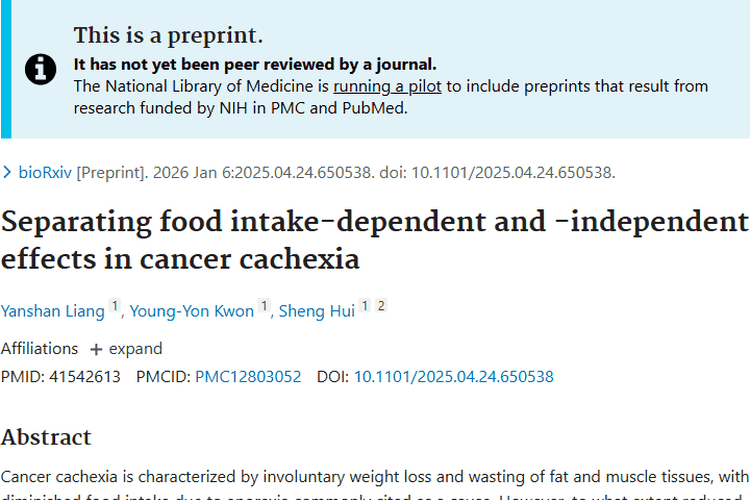
Task: Click the Affiliations label
Action: (39, 349)
